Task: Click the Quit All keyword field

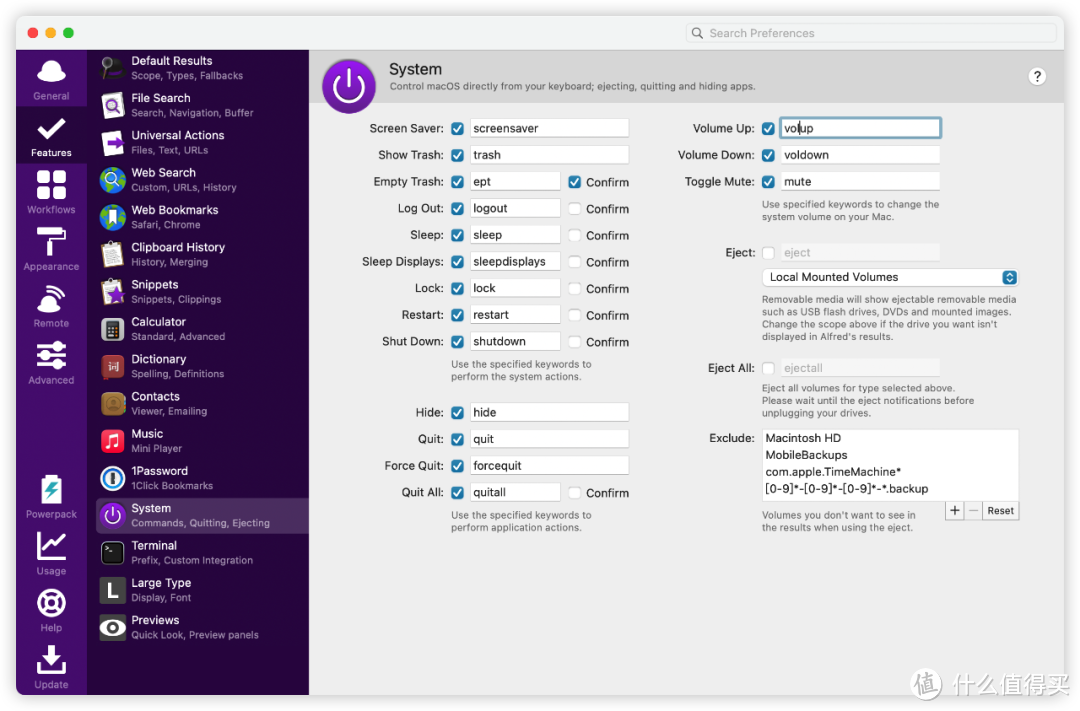Action: pyautogui.click(x=515, y=493)
